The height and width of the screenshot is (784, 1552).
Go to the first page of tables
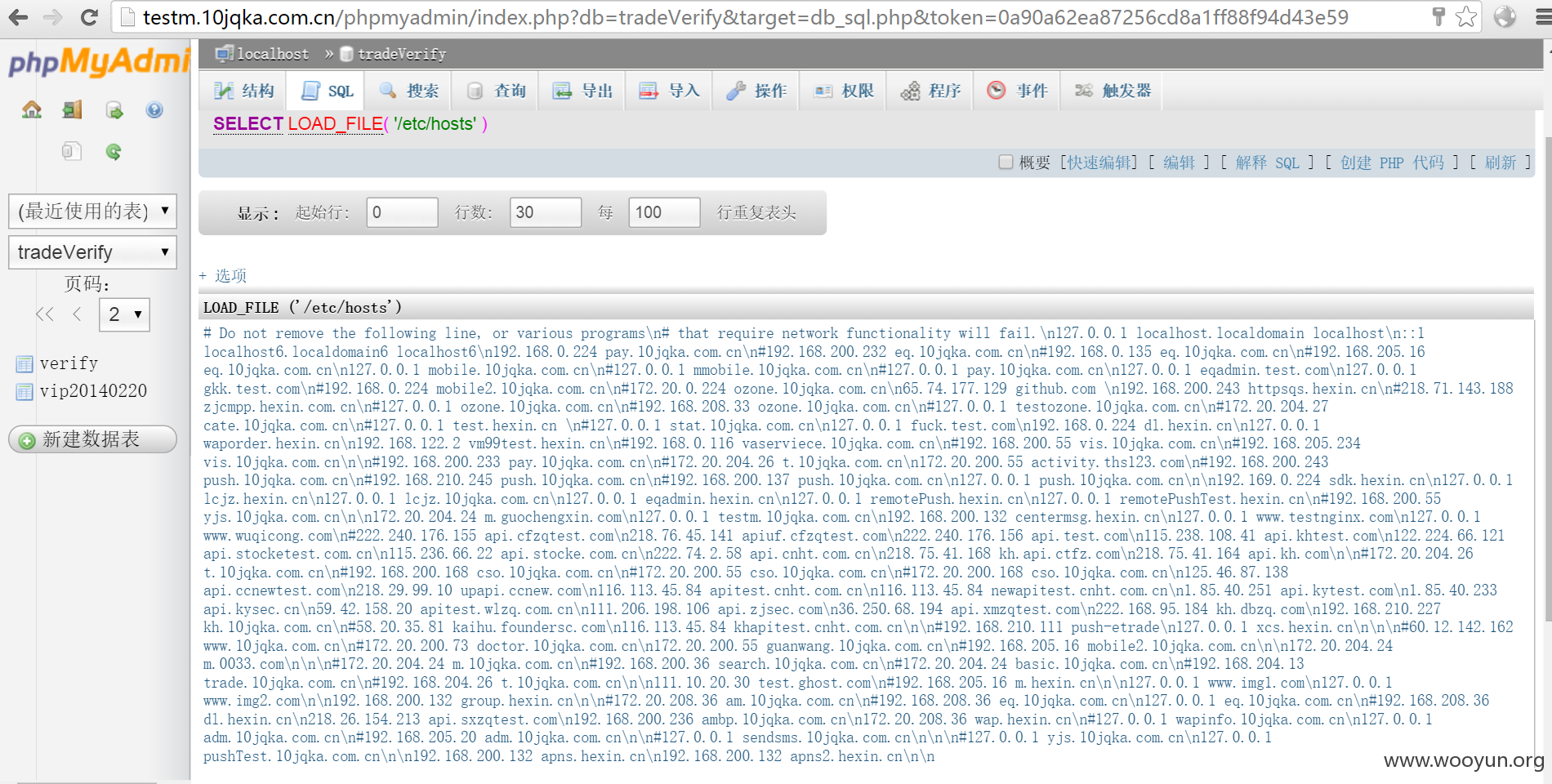(x=45, y=314)
